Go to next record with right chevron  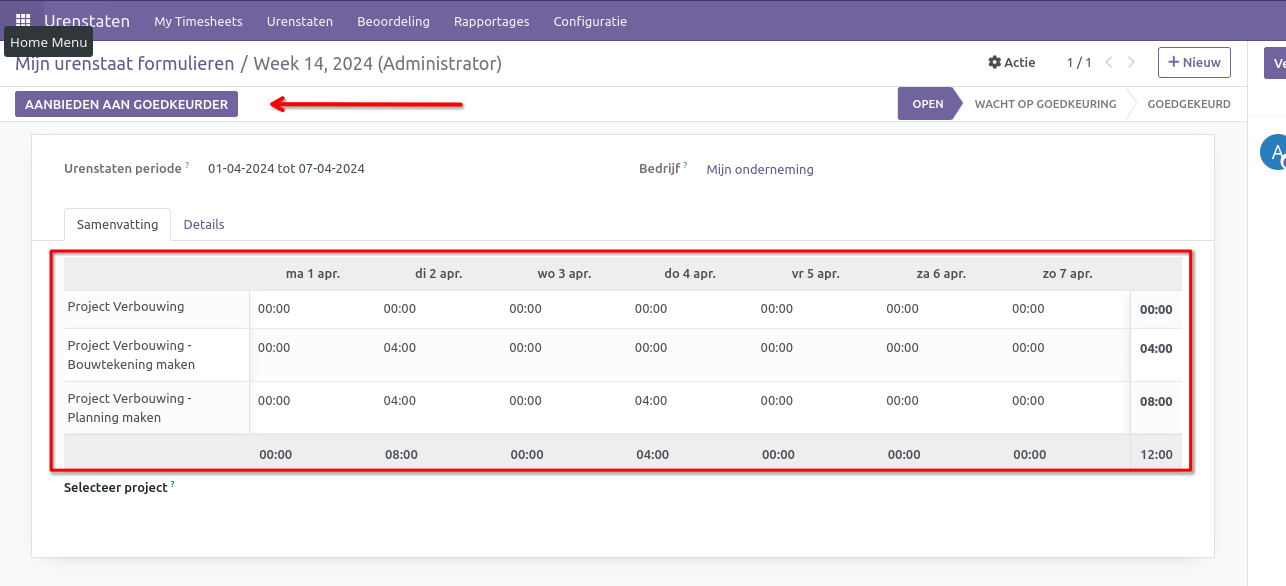(1131, 62)
